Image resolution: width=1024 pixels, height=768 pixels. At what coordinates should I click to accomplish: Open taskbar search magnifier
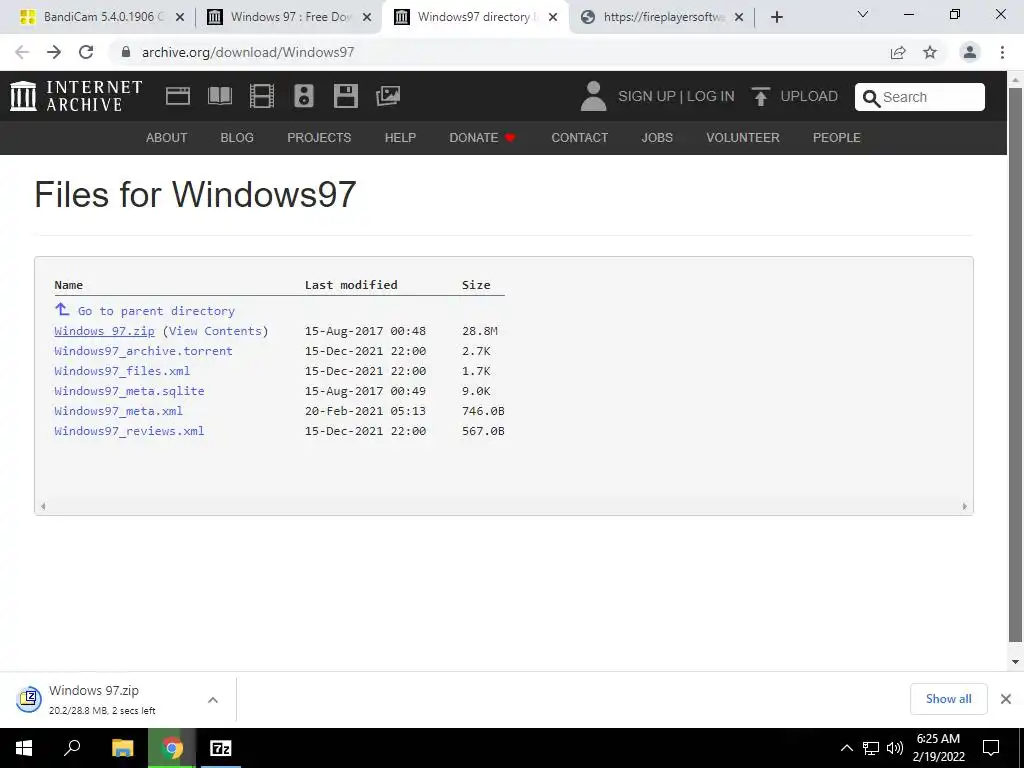click(x=72, y=747)
